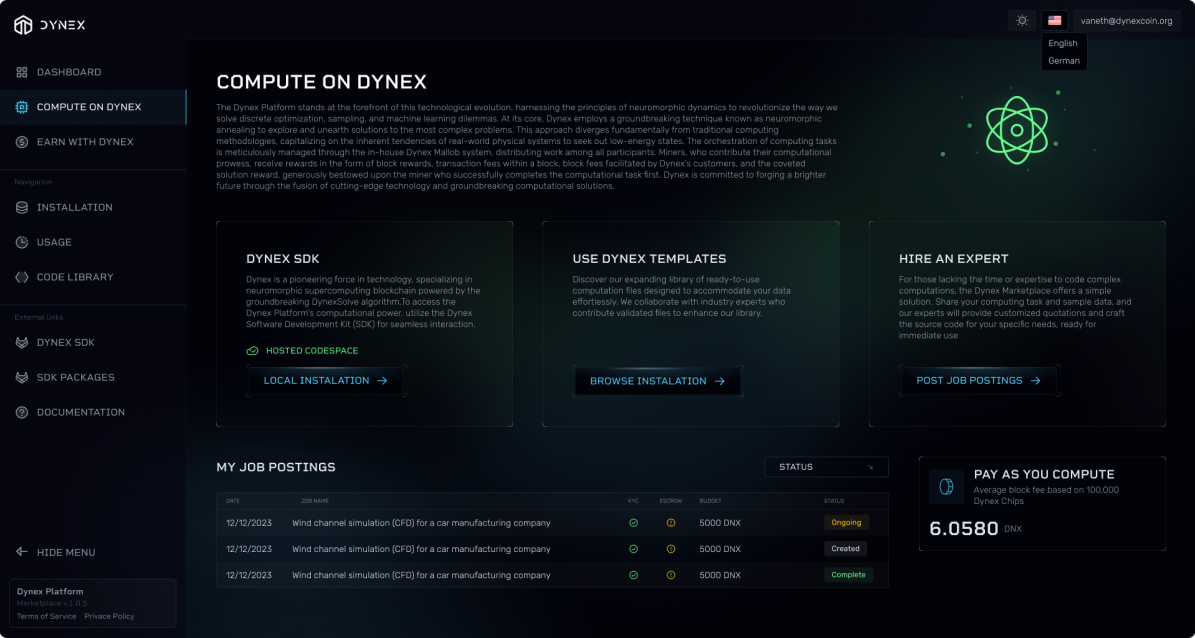Click the Code Library brackets icon

coord(22,277)
